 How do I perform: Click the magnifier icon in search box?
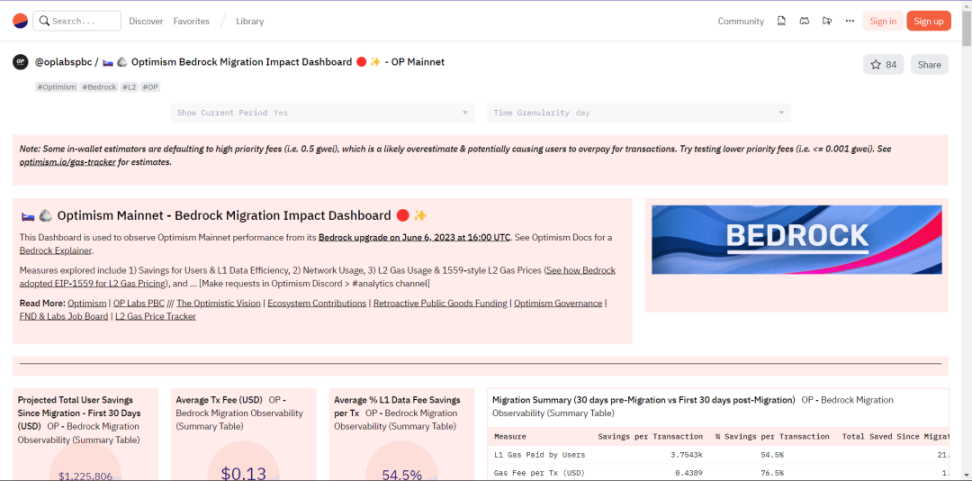(x=44, y=21)
